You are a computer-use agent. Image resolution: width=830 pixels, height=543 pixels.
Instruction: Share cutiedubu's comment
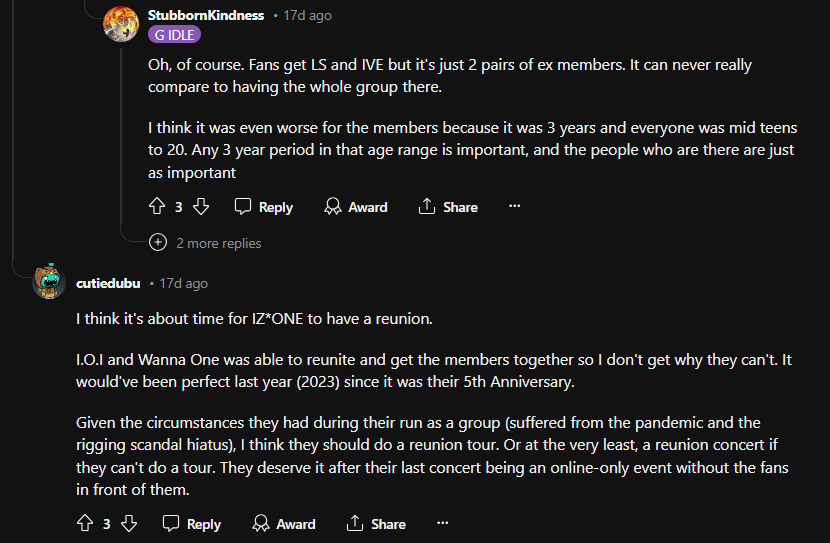[376, 524]
